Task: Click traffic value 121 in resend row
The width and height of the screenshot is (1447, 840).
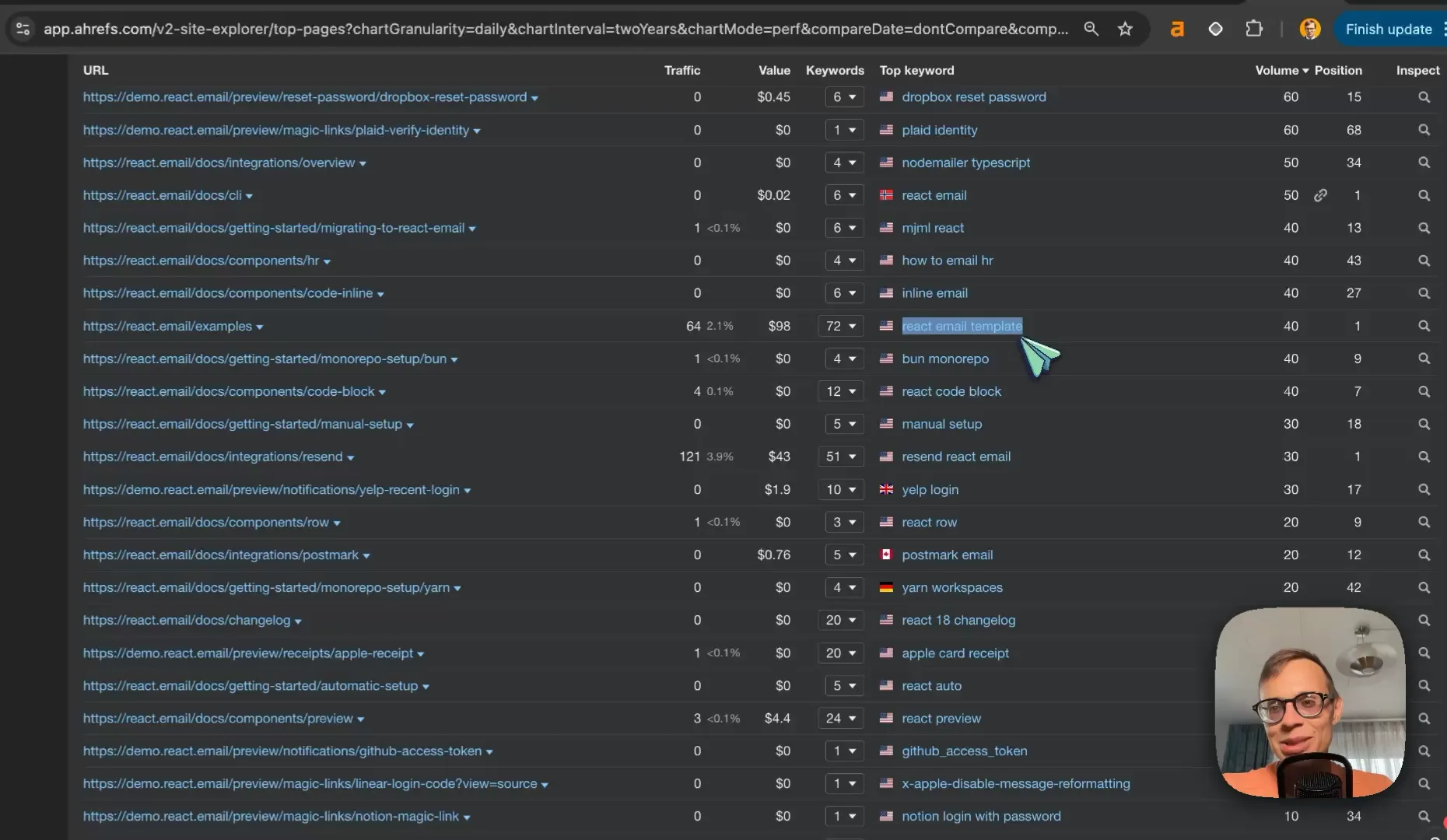Action: point(689,457)
